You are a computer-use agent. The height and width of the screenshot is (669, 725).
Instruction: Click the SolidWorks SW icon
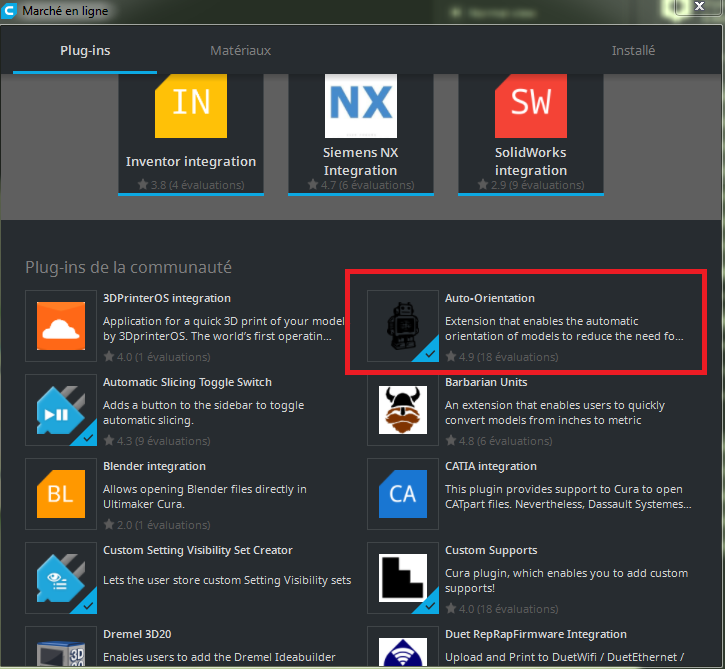click(531, 106)
